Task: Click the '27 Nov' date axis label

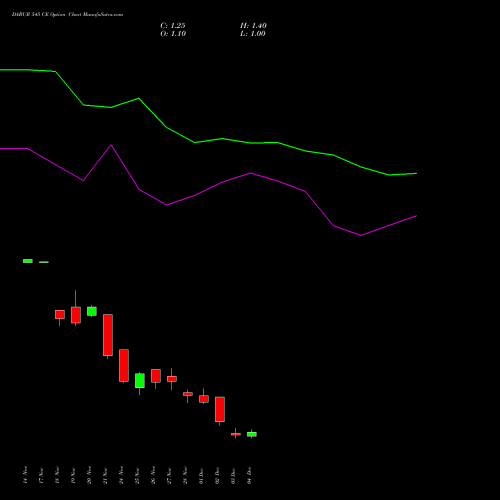Action: coord(169,475)
